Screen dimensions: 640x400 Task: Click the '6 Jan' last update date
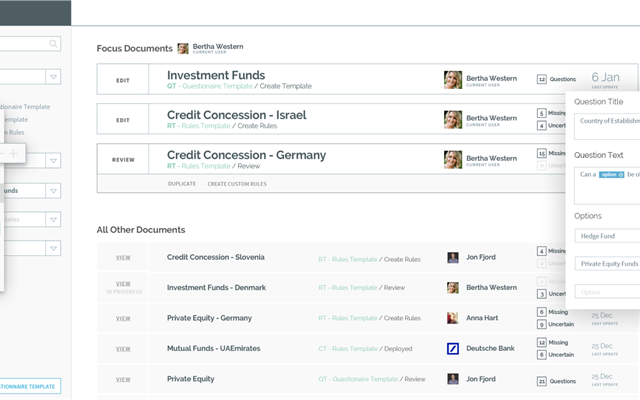[x=606, y=77]
